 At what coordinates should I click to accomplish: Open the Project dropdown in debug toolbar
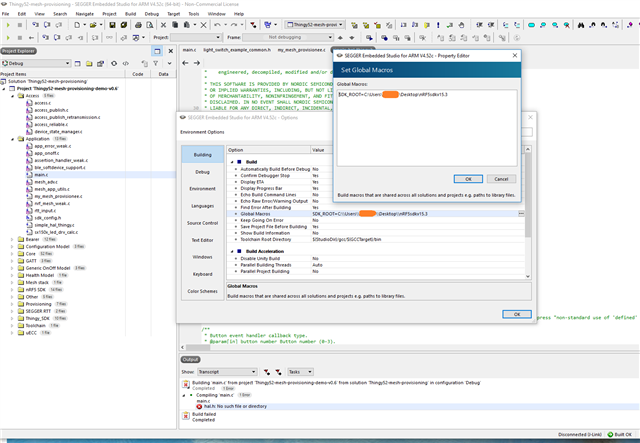pos(196,38)
